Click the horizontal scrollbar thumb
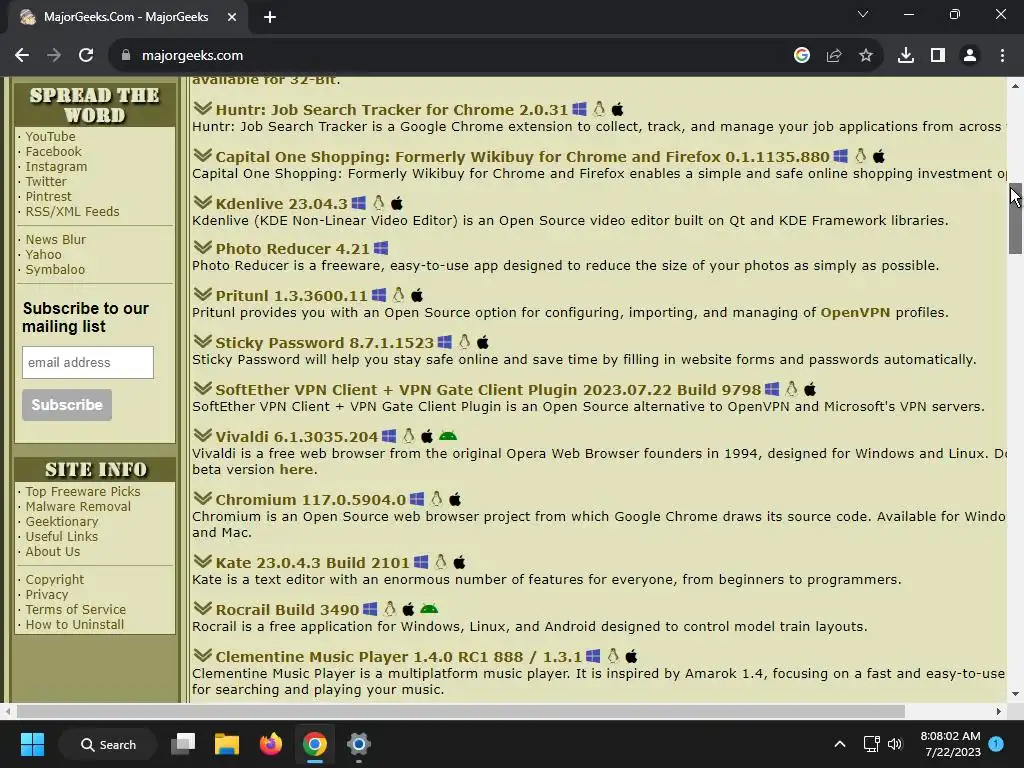The height and width of the screenshot is (768, 1024). (460, 711)
